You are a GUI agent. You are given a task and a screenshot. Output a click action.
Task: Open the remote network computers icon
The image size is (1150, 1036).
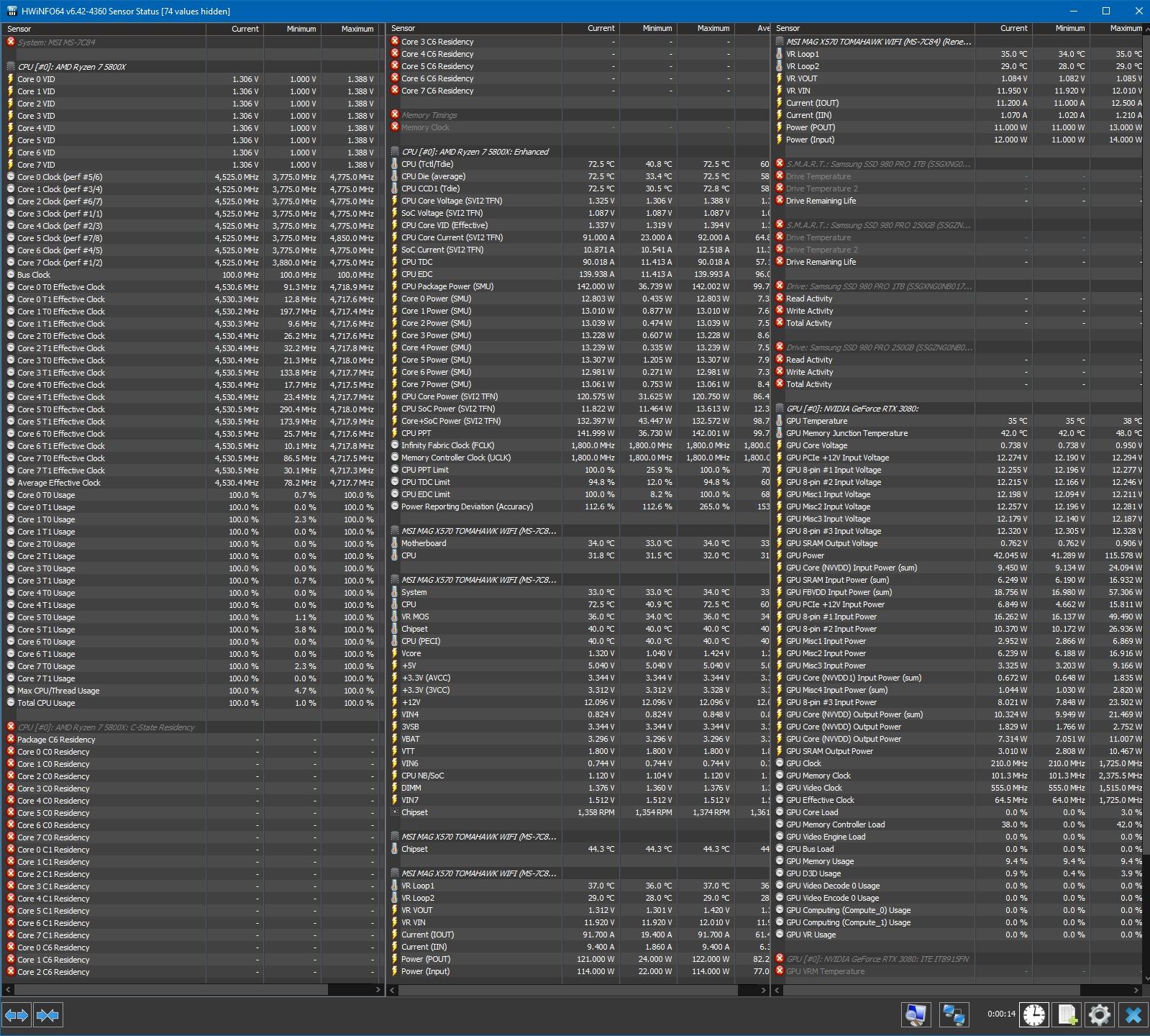(954, 1015)
